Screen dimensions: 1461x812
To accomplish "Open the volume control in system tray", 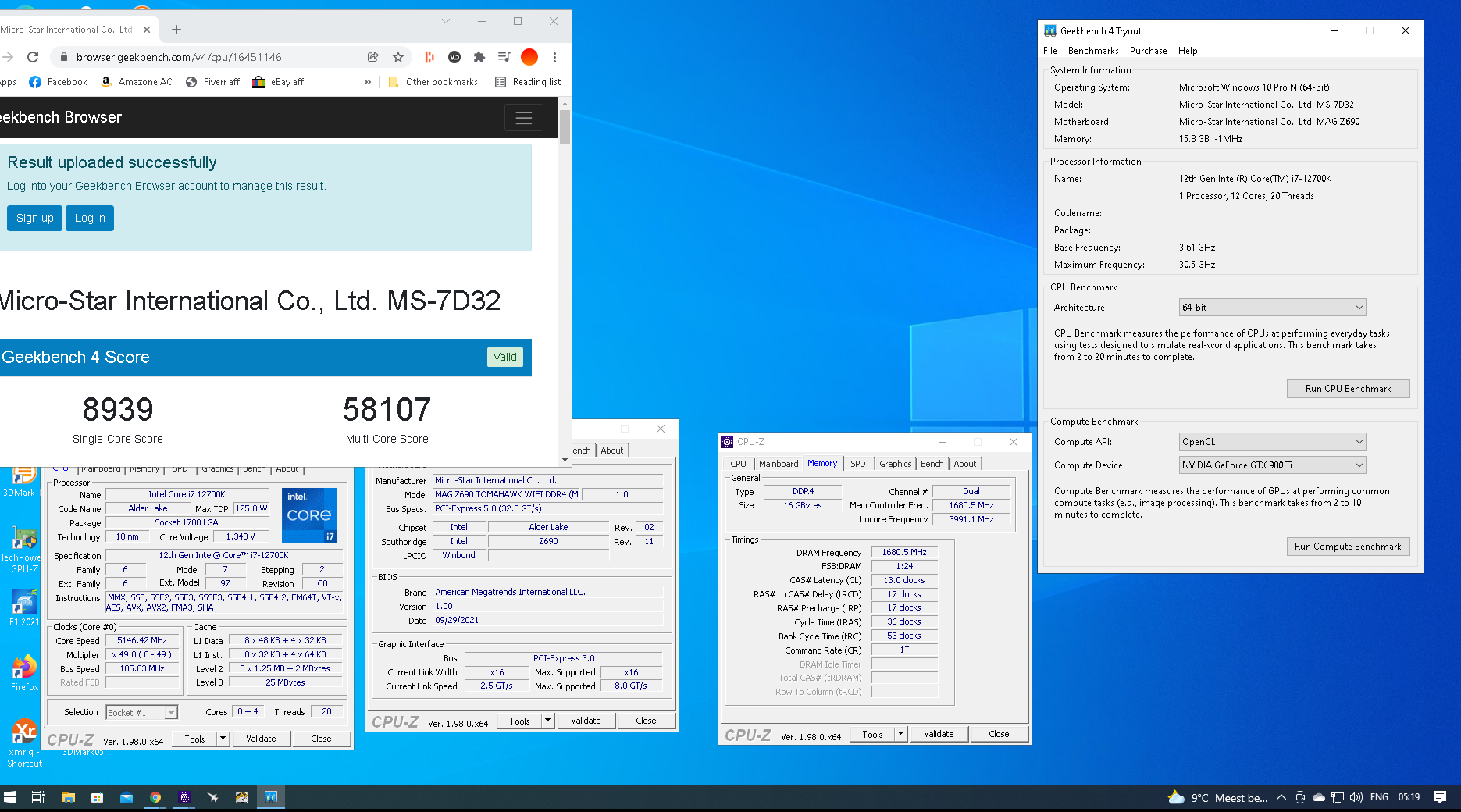I will click(x=1356, y=797).
